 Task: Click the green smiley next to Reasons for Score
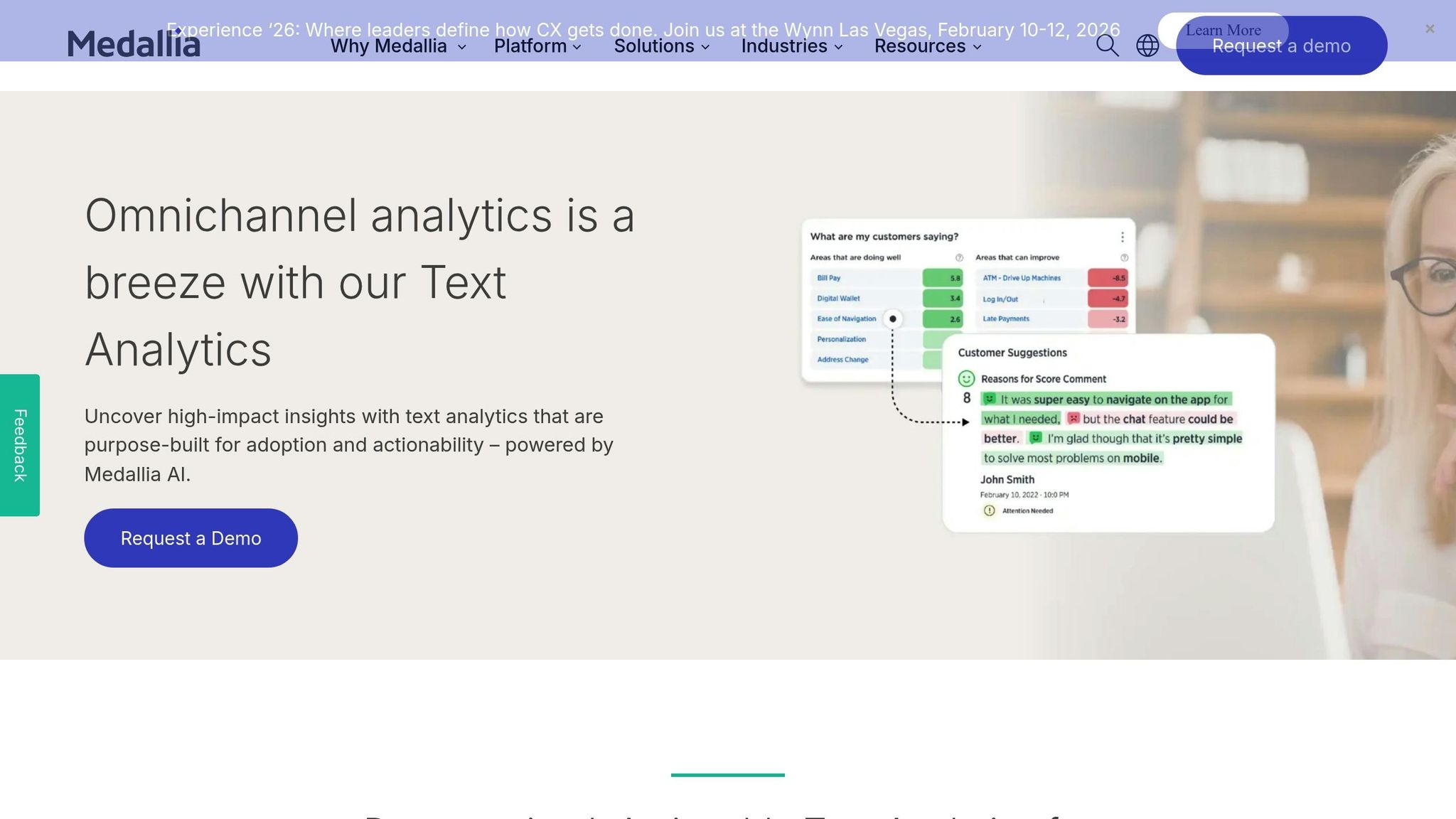[x=966, y=378]
